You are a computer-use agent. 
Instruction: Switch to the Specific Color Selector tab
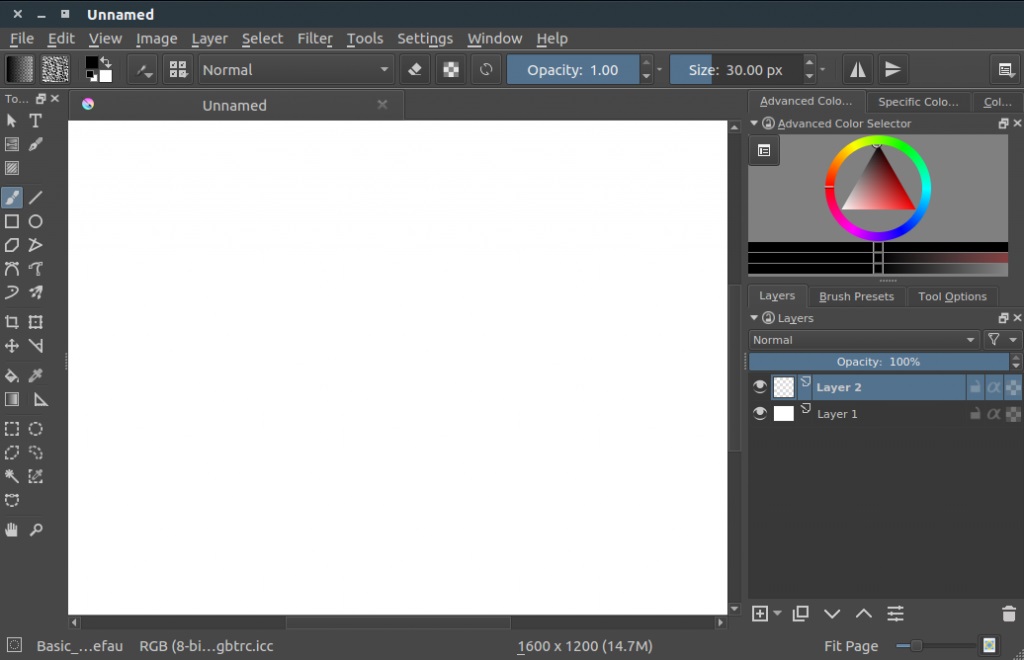click(x=918, y=102)
